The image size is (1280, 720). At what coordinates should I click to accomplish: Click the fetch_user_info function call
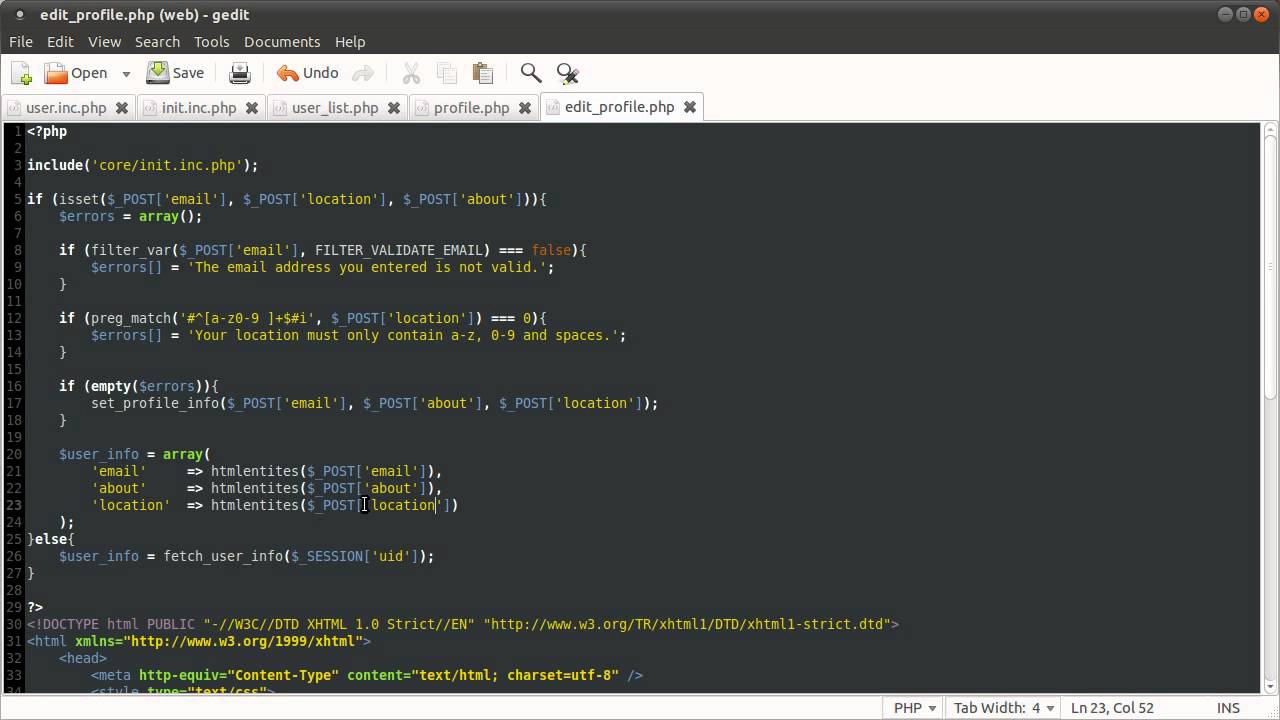click(223, 556)
